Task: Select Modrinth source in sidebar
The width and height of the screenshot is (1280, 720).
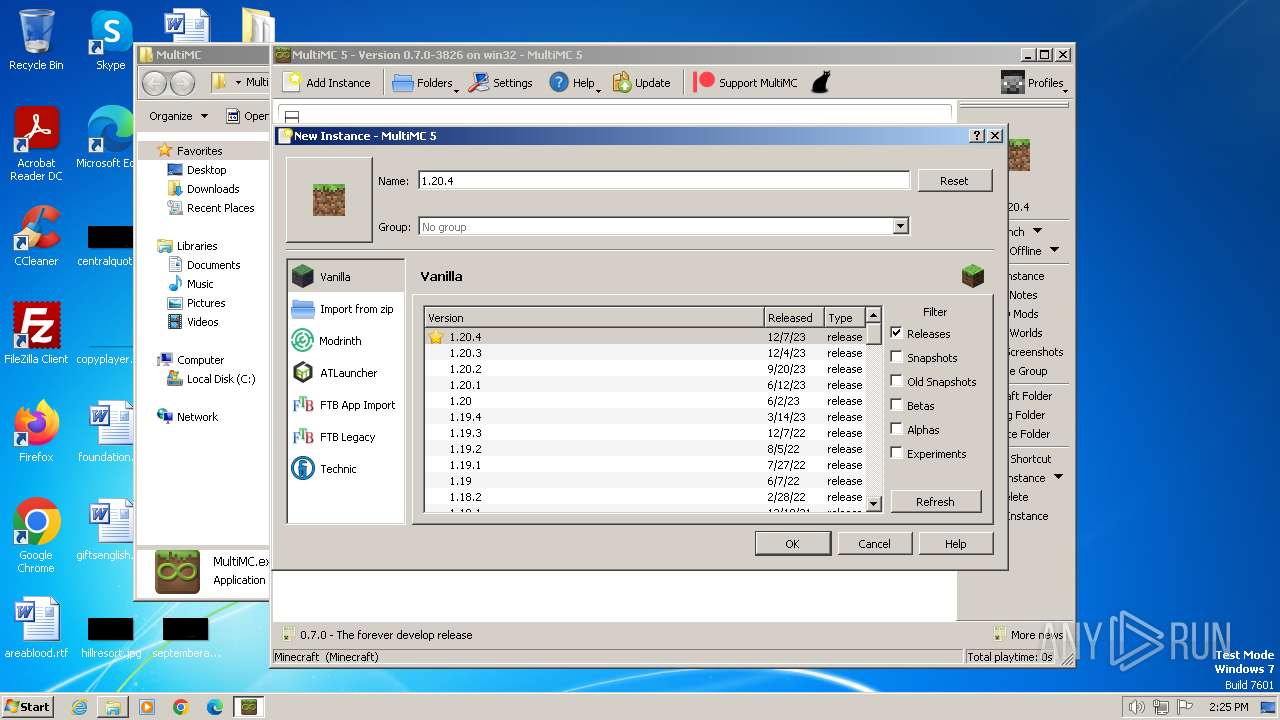Action: (346, 341)
